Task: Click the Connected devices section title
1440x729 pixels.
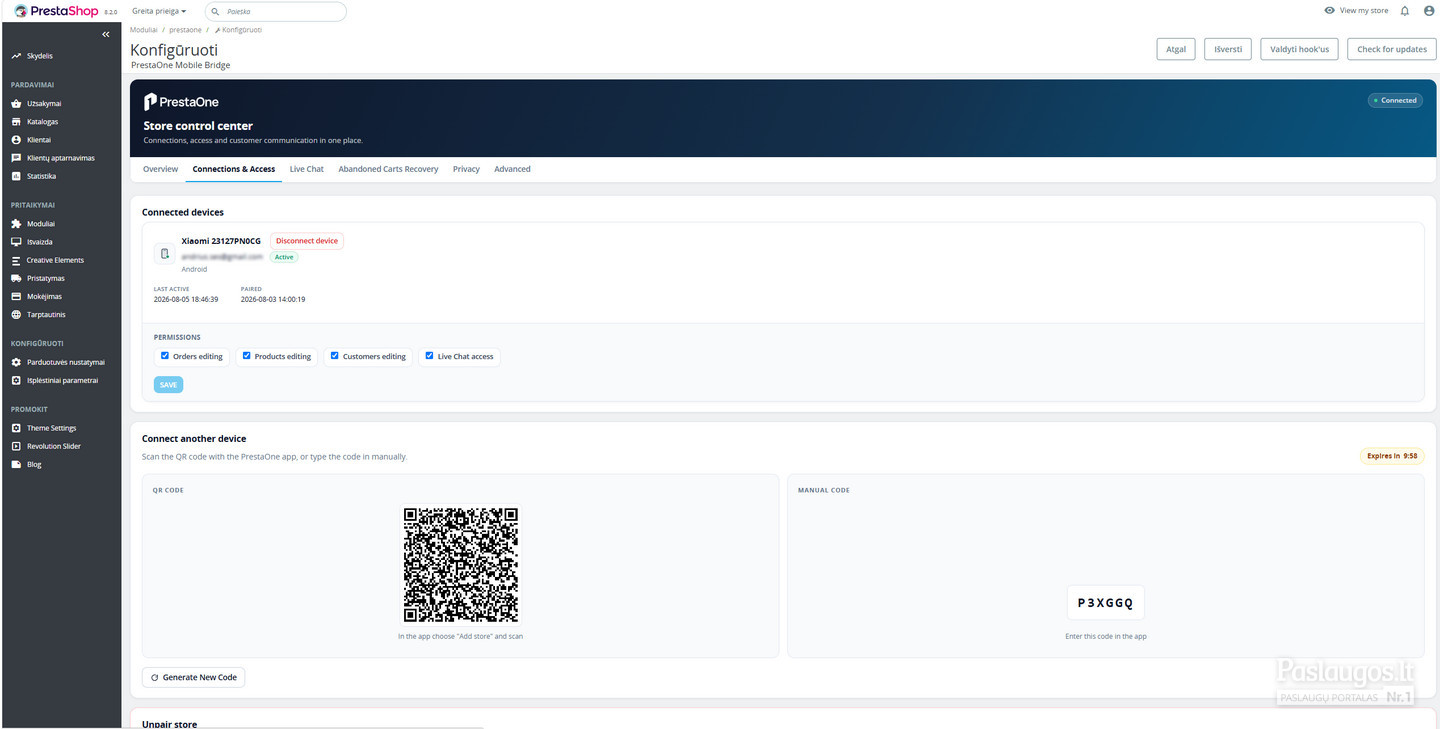Action: pos(183,212)
